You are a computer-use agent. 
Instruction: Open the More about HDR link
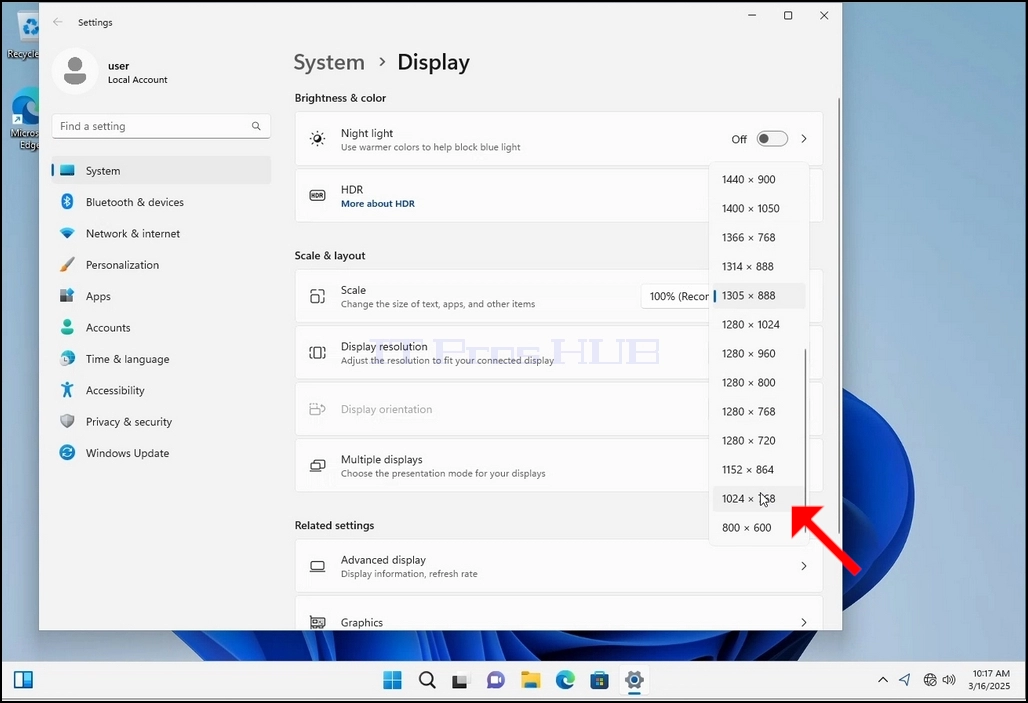point(378,204)
